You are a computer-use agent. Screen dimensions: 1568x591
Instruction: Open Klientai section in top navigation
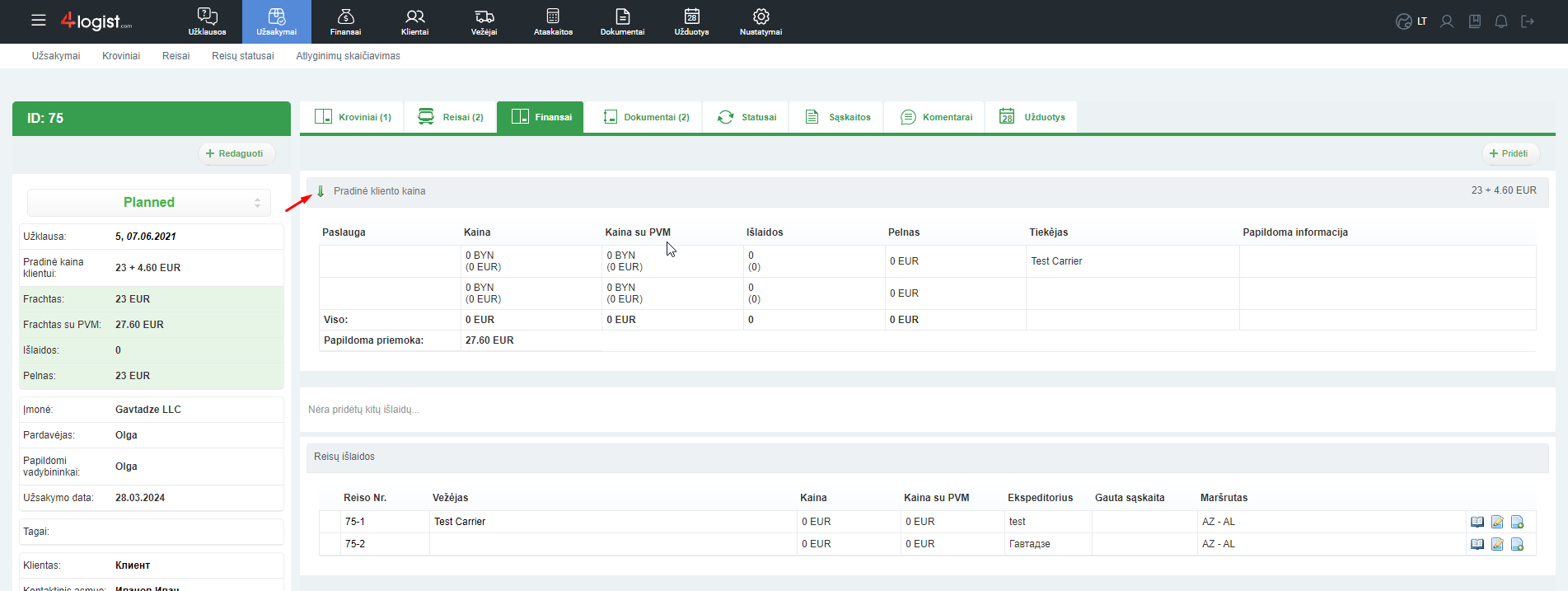(x=415, y=21)
